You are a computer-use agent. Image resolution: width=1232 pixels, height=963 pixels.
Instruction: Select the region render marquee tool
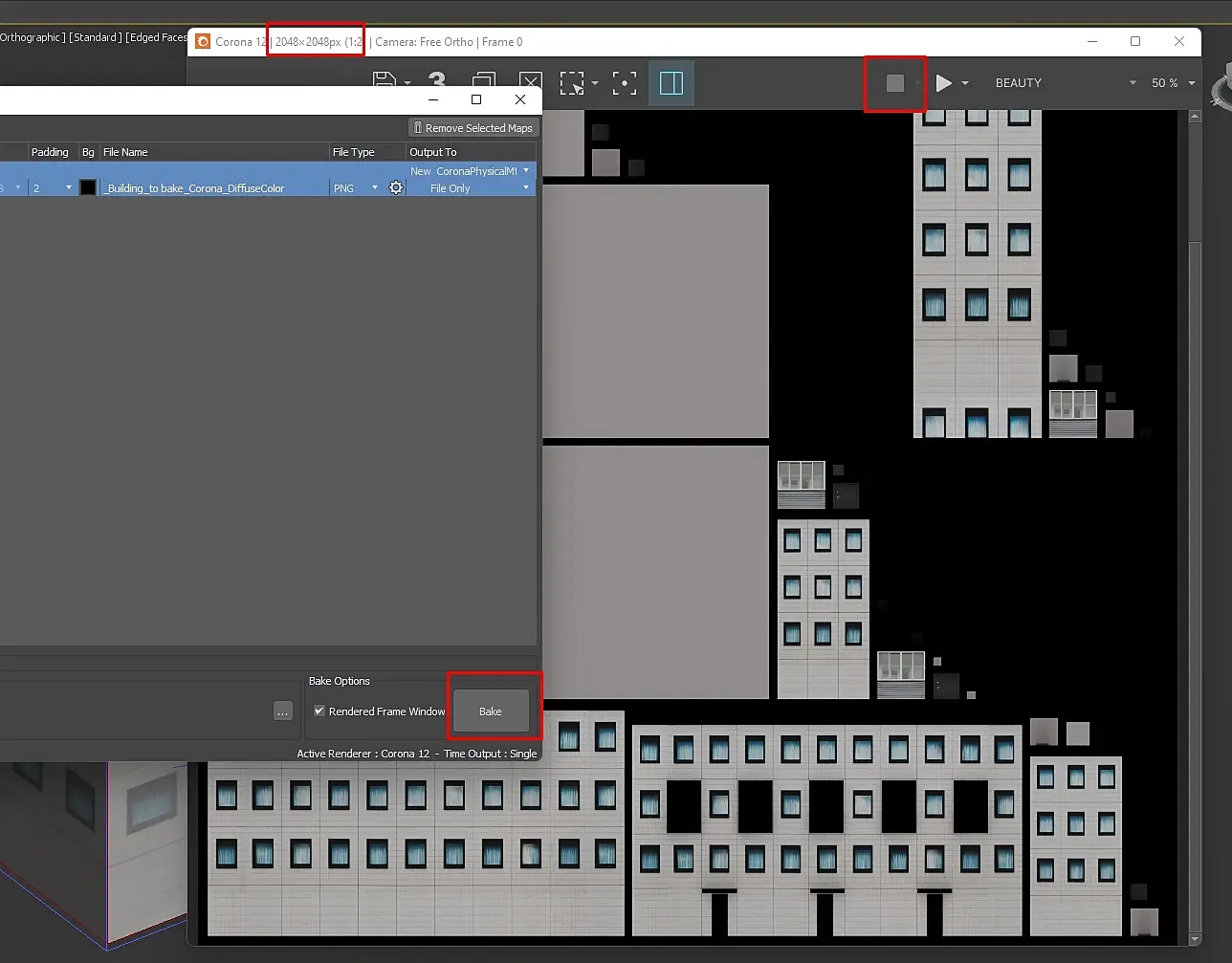pyautogui.click(x=572, y=83)
